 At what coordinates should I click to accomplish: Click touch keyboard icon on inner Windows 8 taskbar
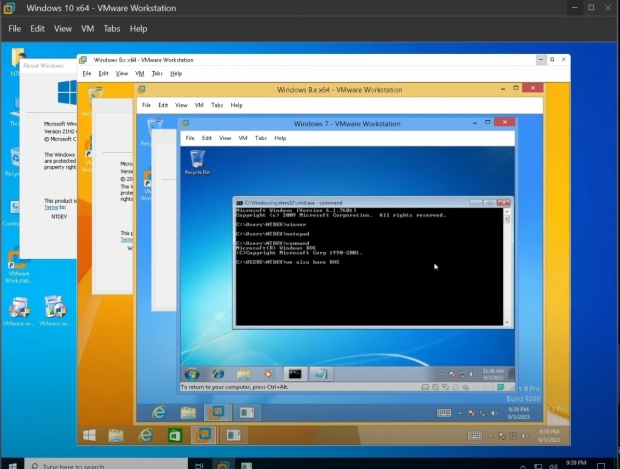pyautogui.click(x=444, y=413)
